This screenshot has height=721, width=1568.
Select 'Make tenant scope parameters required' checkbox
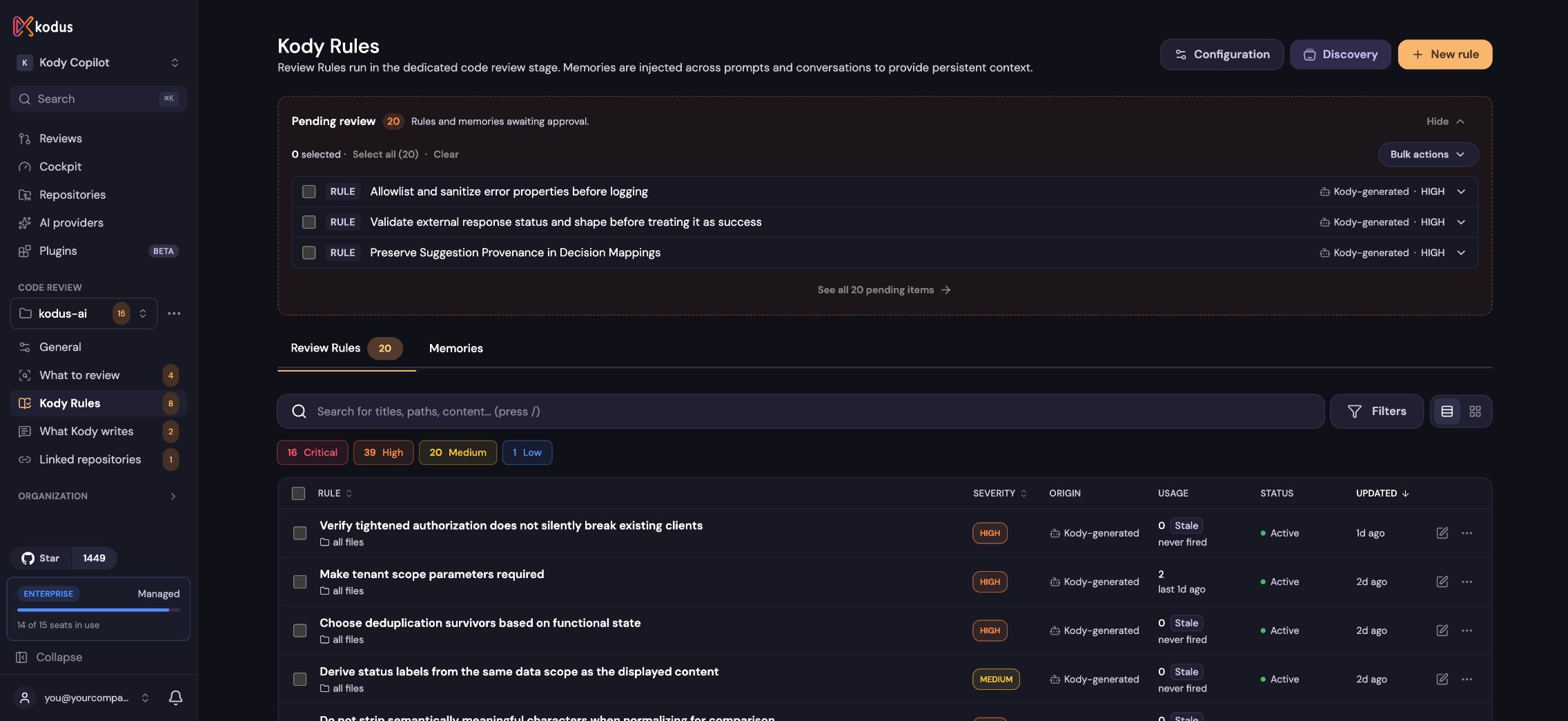tap(300, 582)
